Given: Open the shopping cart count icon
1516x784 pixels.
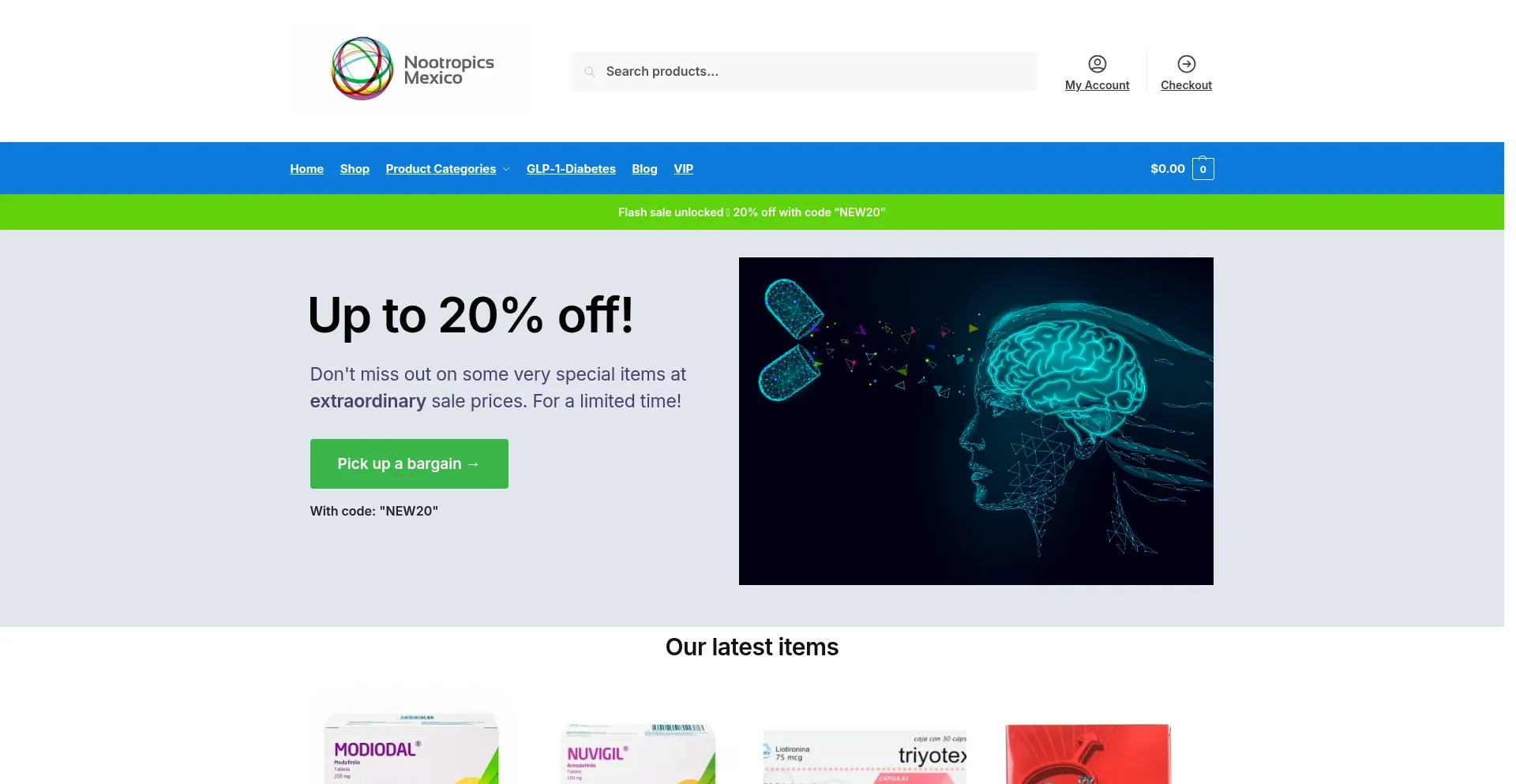Looking at the screenshot, I should (1203, 168).
